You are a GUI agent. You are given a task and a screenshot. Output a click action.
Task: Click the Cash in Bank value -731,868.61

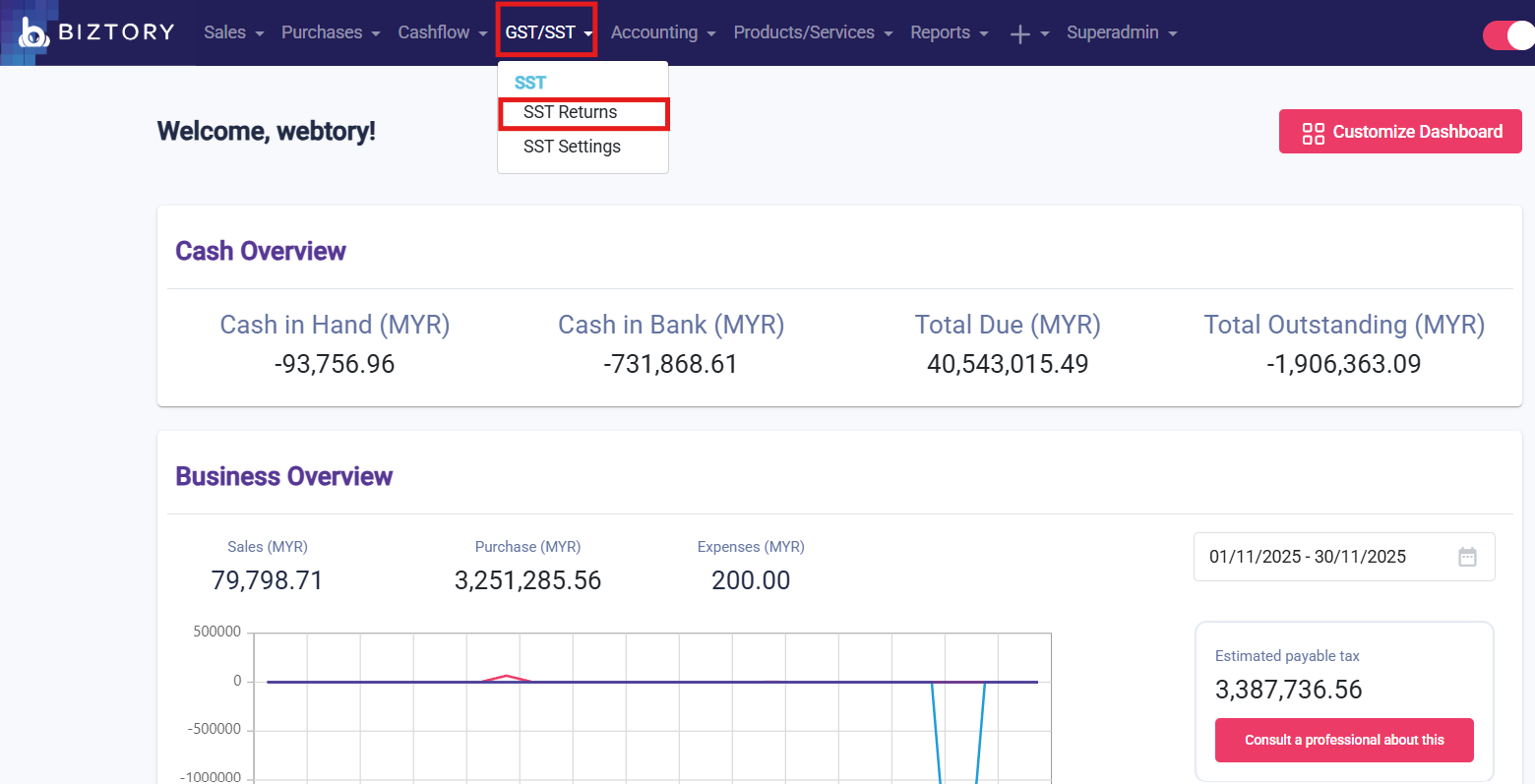tap(671, 364)
